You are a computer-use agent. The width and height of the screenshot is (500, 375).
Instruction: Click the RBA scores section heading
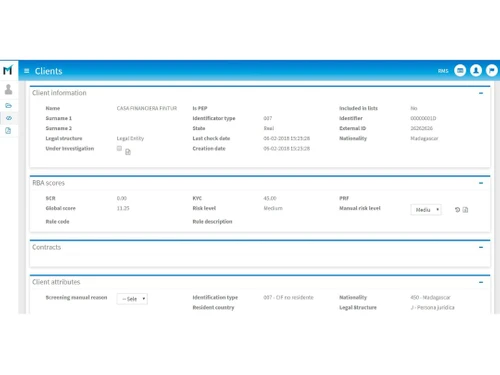[48, 183]
